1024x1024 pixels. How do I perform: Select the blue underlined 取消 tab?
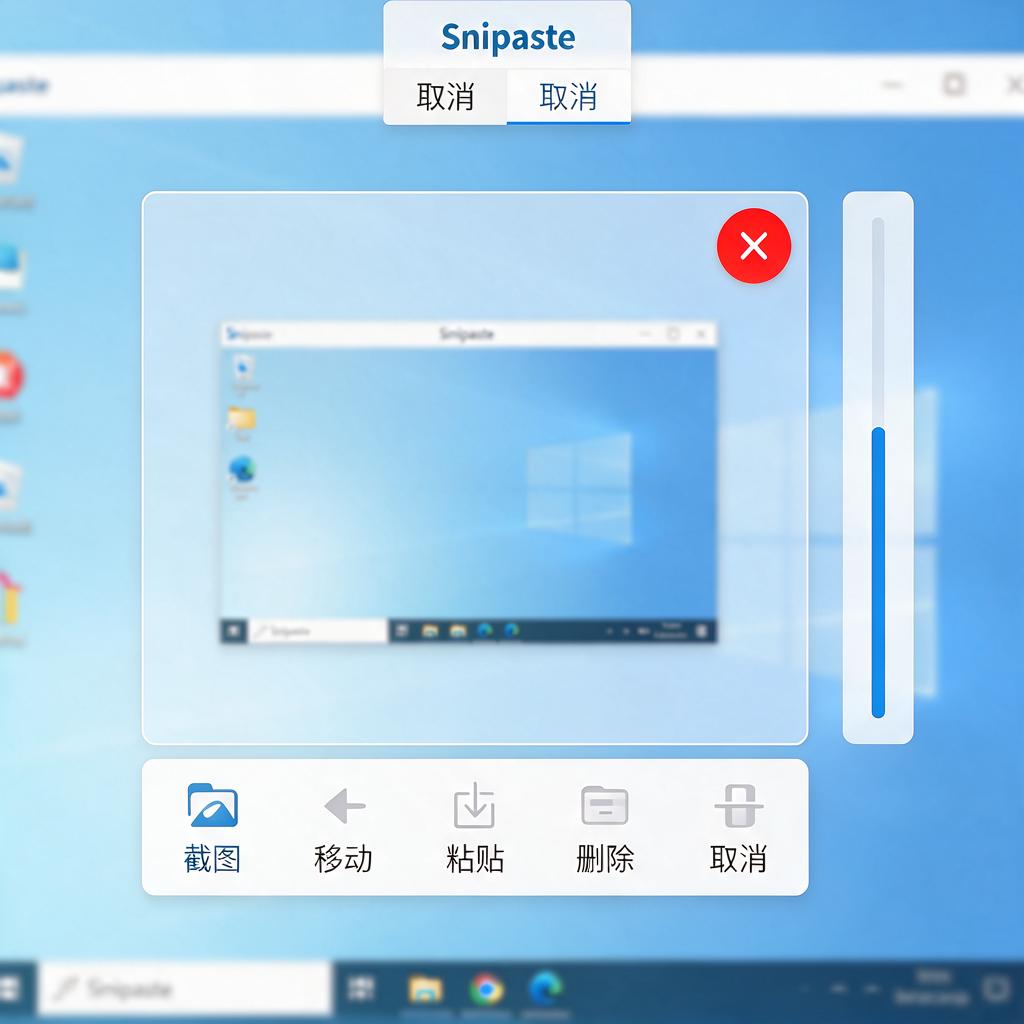568,97
